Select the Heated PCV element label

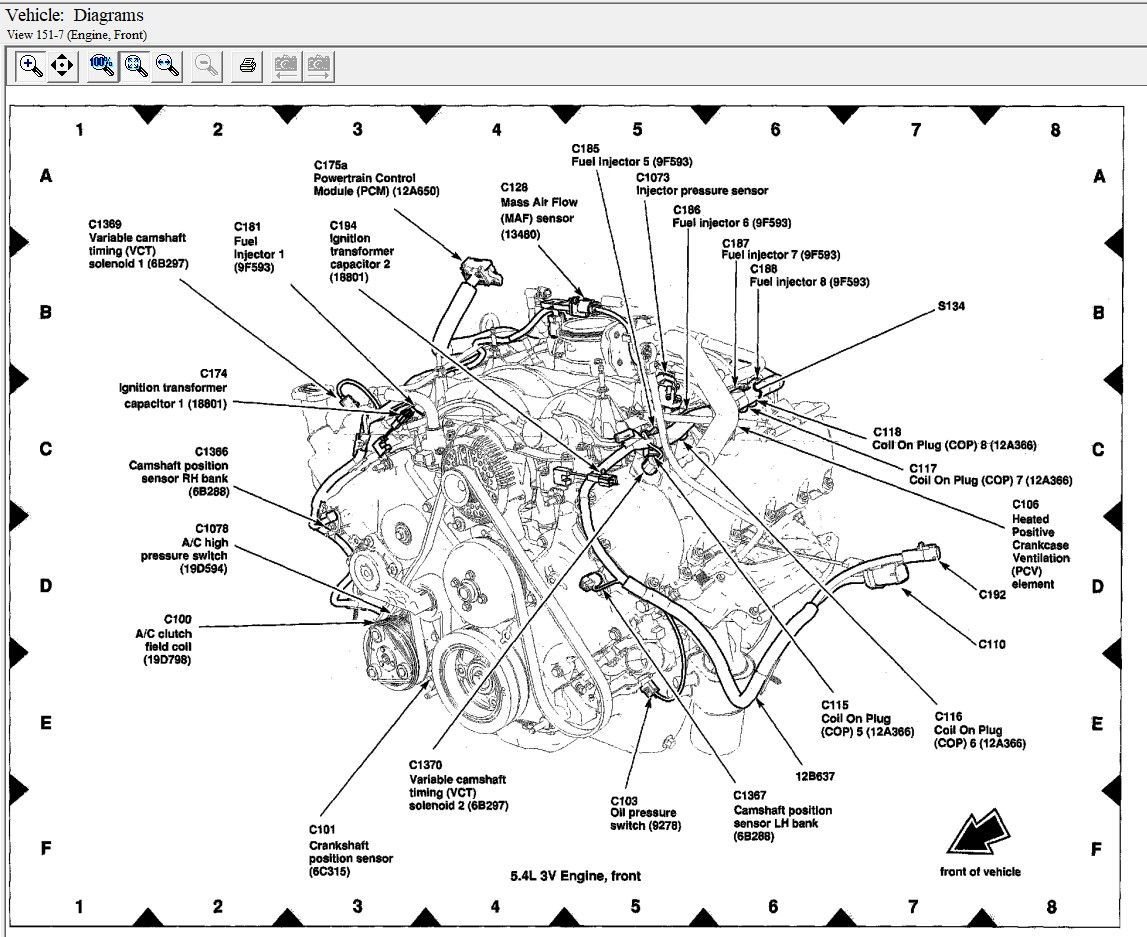pos(1040,545)
